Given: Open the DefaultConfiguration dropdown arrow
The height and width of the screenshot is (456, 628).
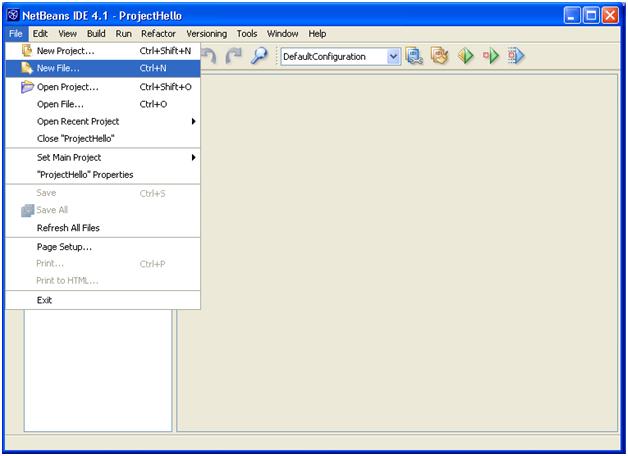Looking at the screenshot, I should click(x=394, y=56).
